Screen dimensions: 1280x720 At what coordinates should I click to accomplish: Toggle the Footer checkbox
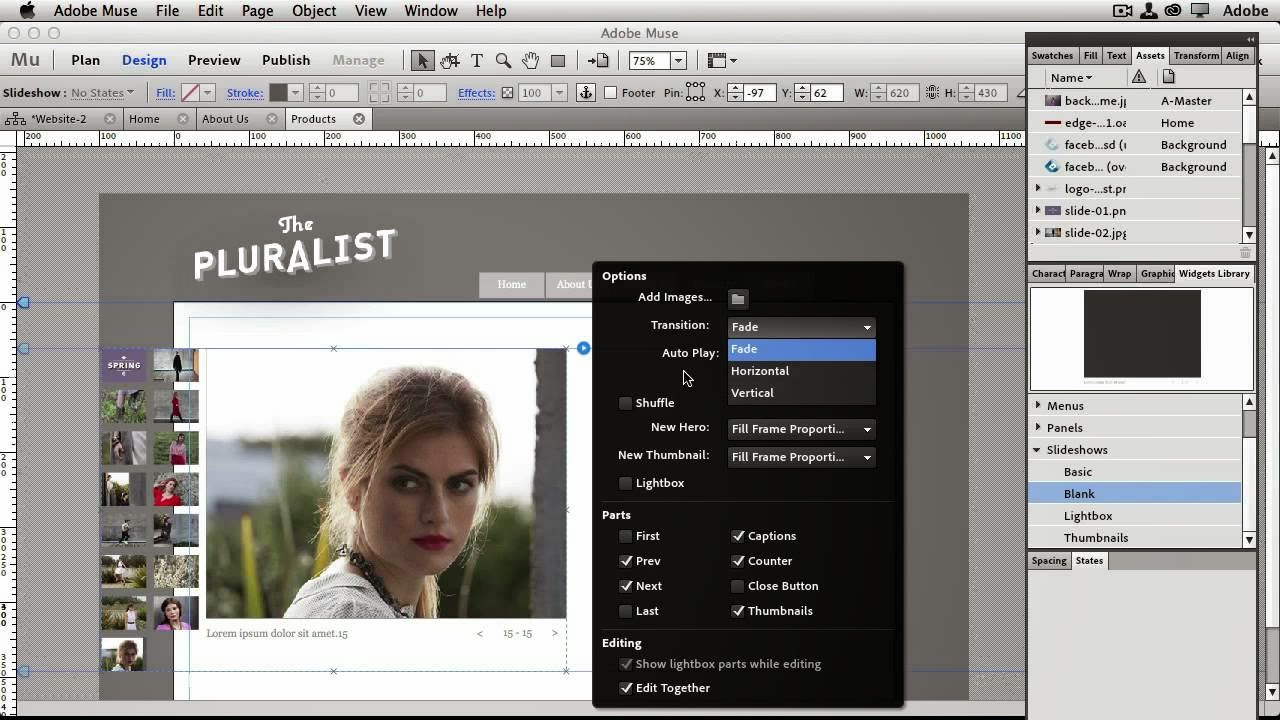(610, 93)
